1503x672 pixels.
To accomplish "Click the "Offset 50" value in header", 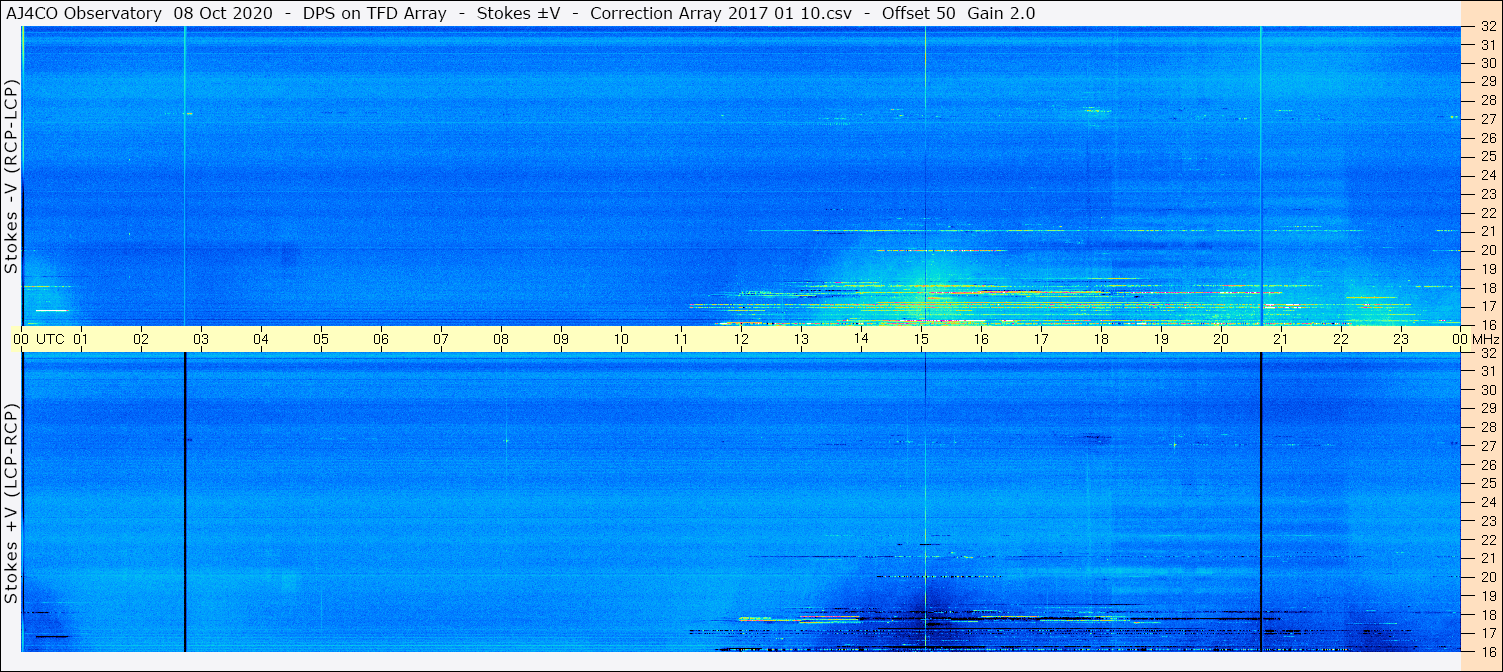I will pos(918,13).
